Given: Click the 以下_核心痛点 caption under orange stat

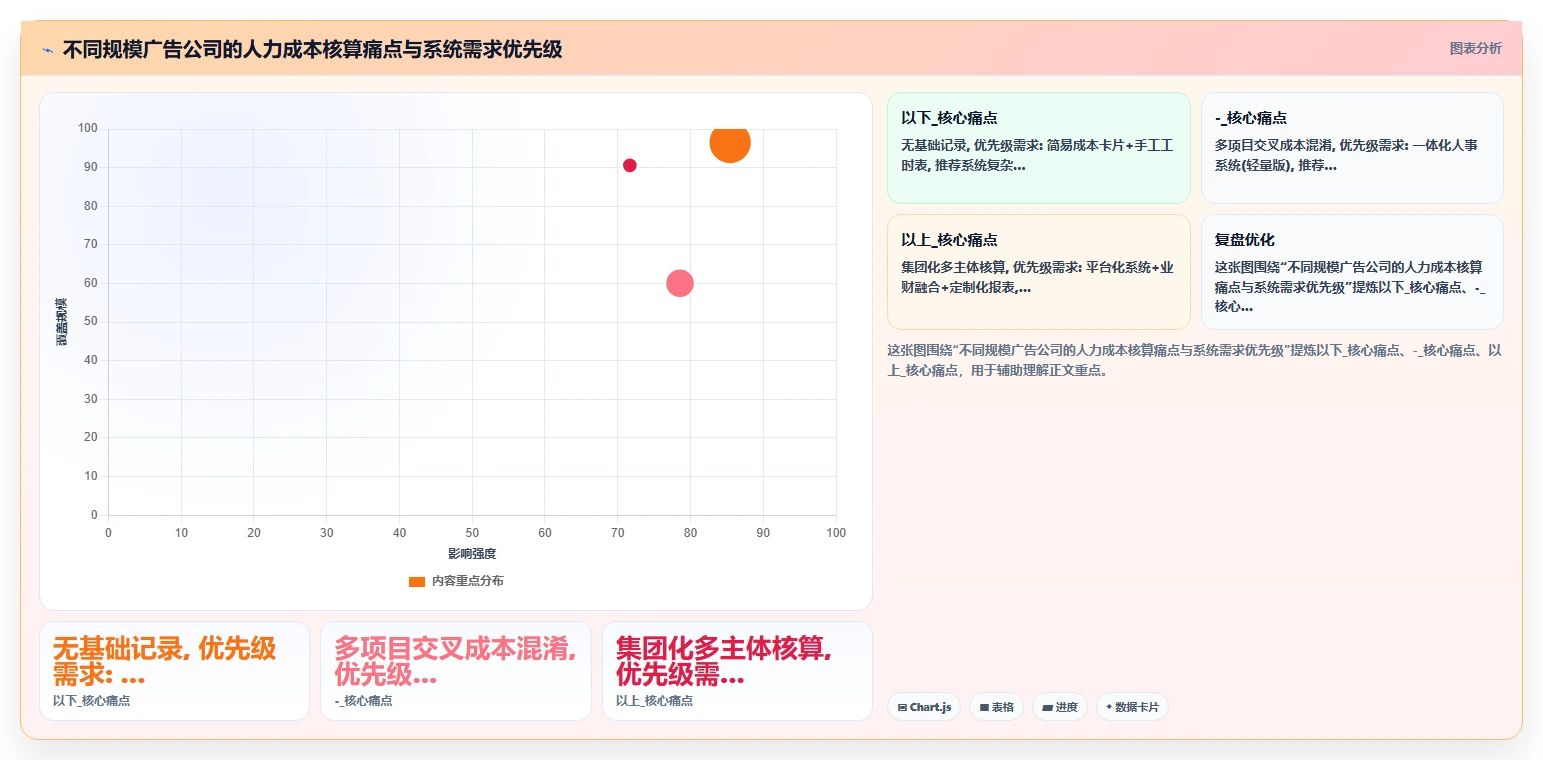Looking at the screenshot, I should [x=91, y=701].
